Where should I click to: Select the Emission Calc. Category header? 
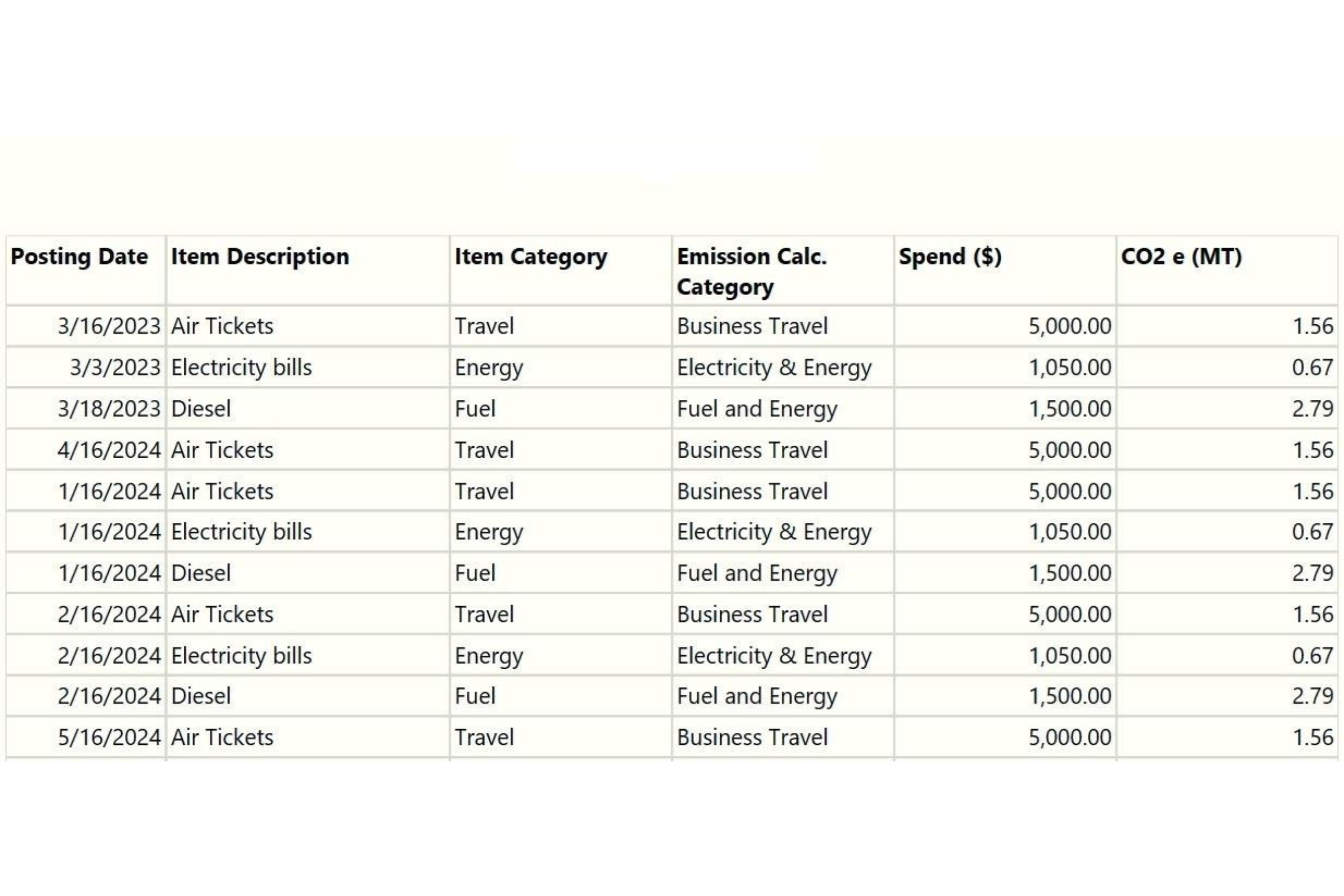(x=751, y=271)
